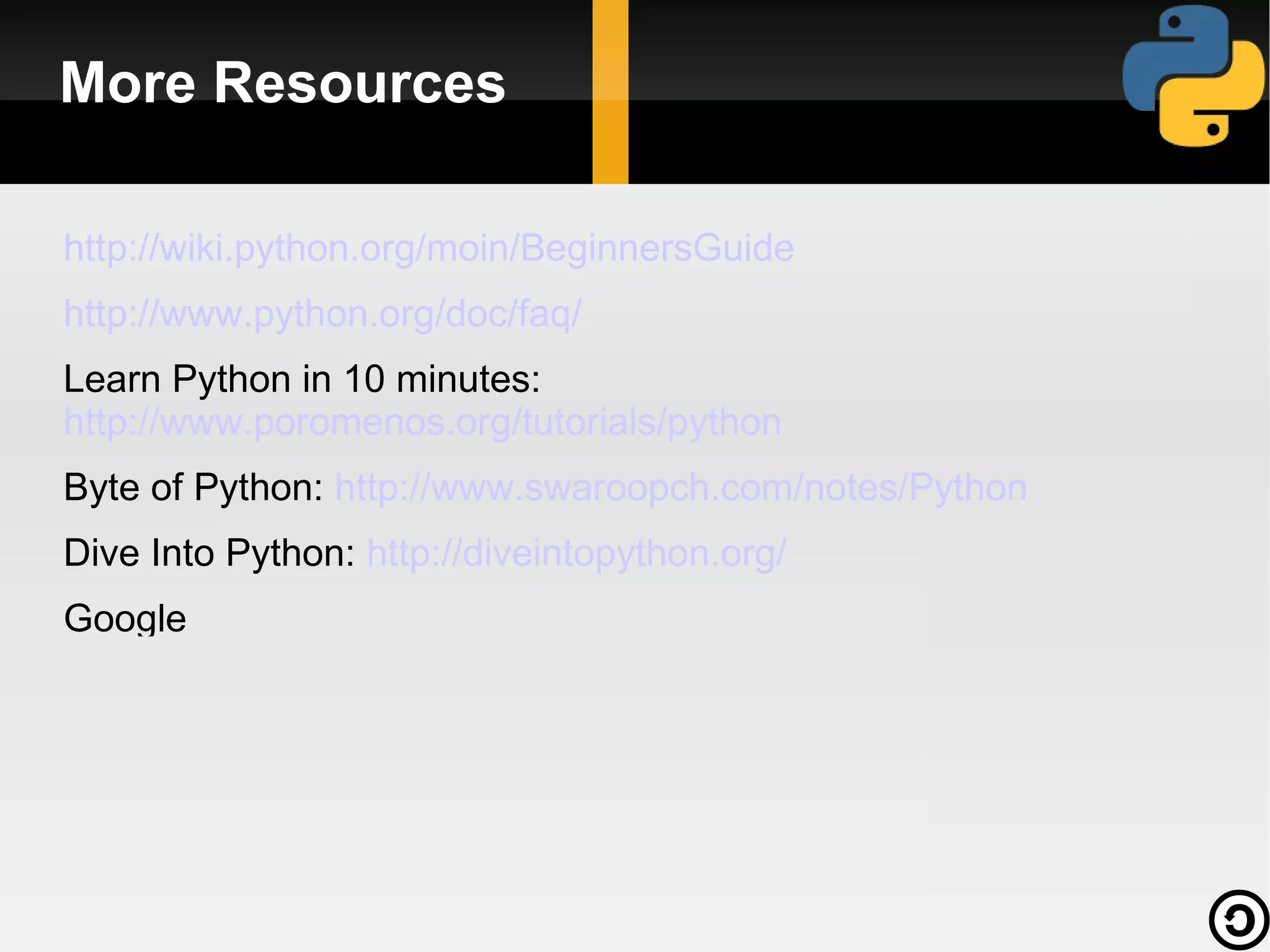
Task: Open the wiki.python.org BeginnersGuide link
Action: [429, 248]
